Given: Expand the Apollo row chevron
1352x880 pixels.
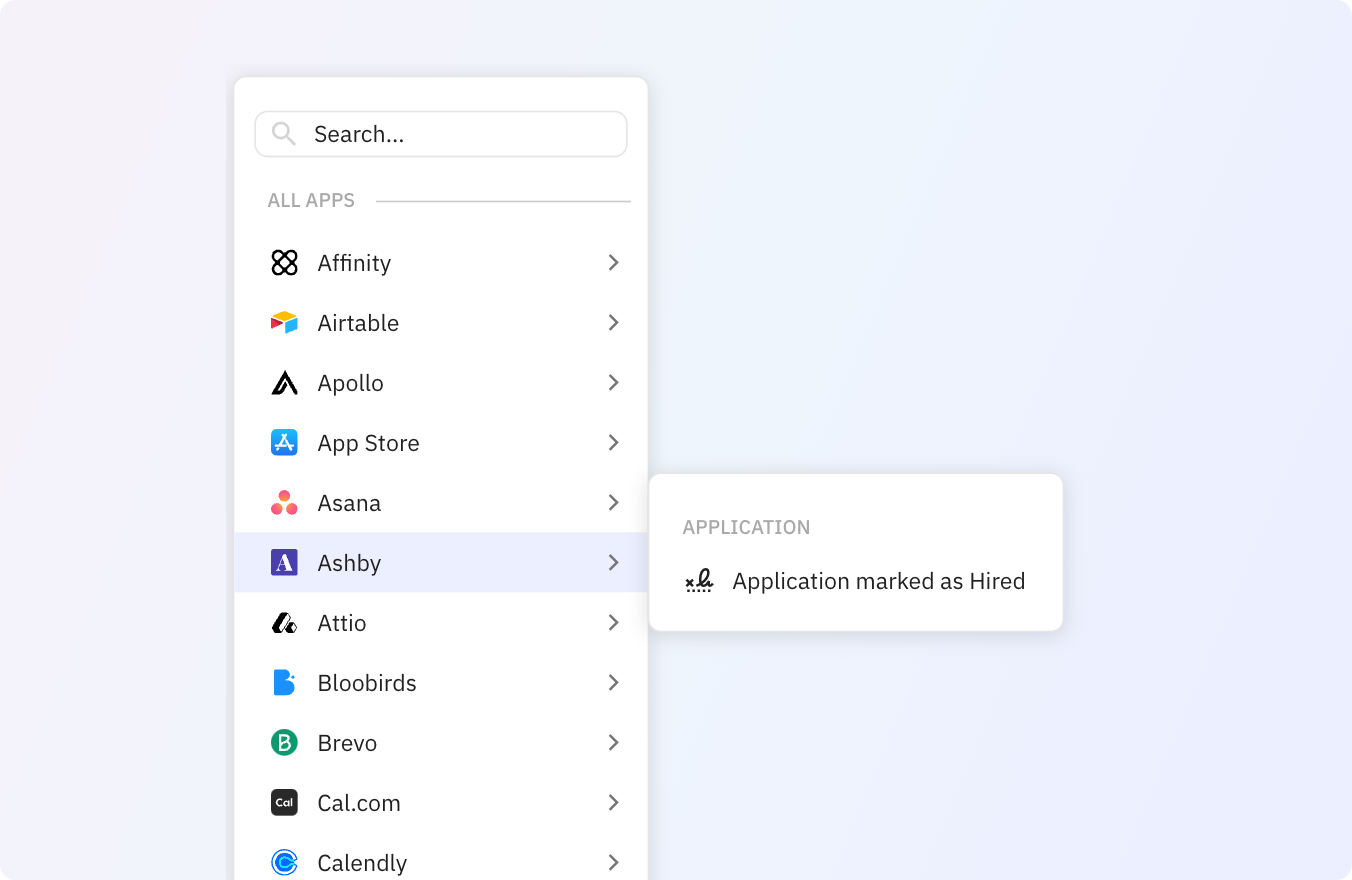Looking at the screenshot, I should [614, 383].
